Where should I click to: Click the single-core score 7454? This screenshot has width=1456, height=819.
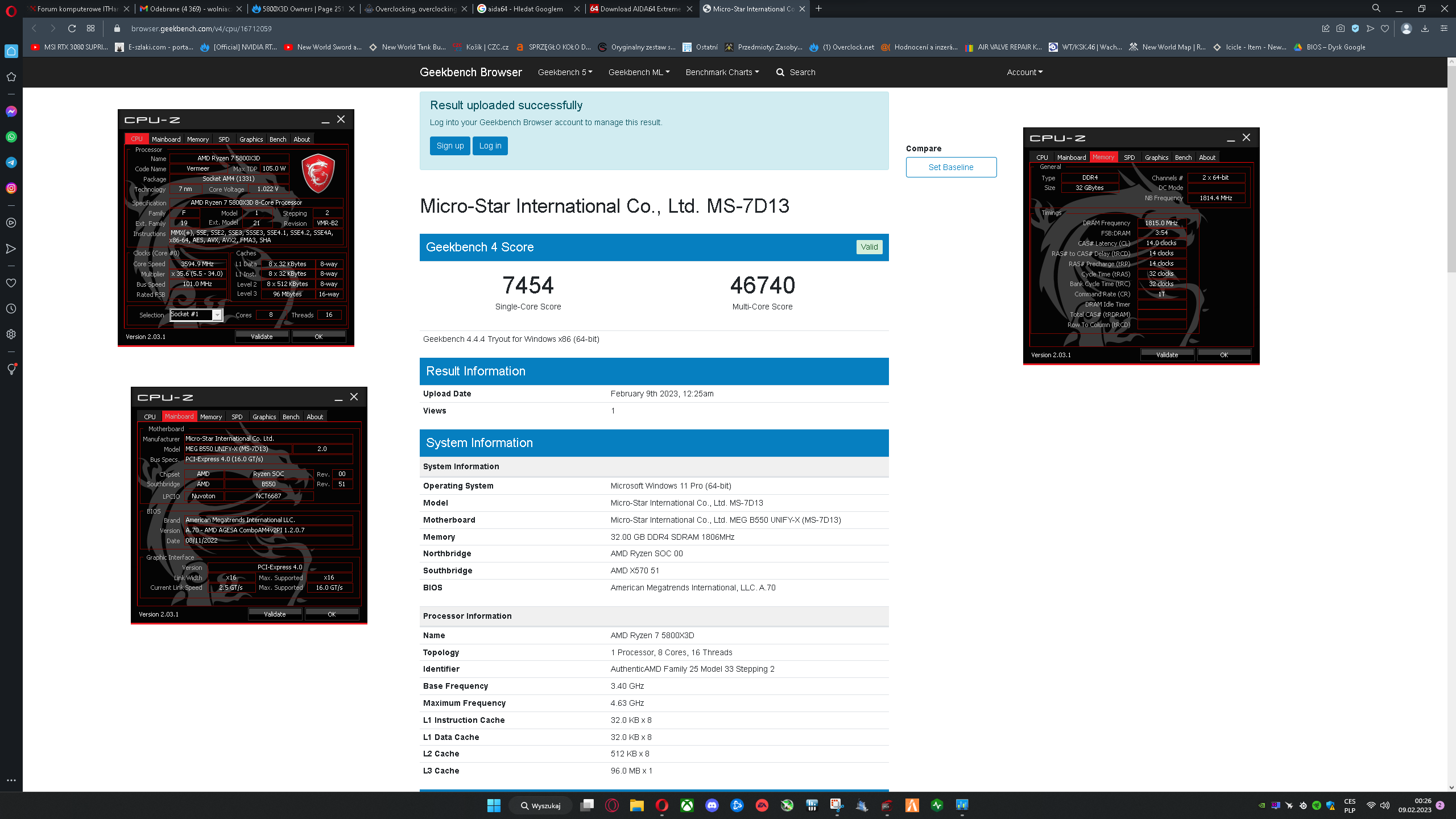(x=528, y=285)
